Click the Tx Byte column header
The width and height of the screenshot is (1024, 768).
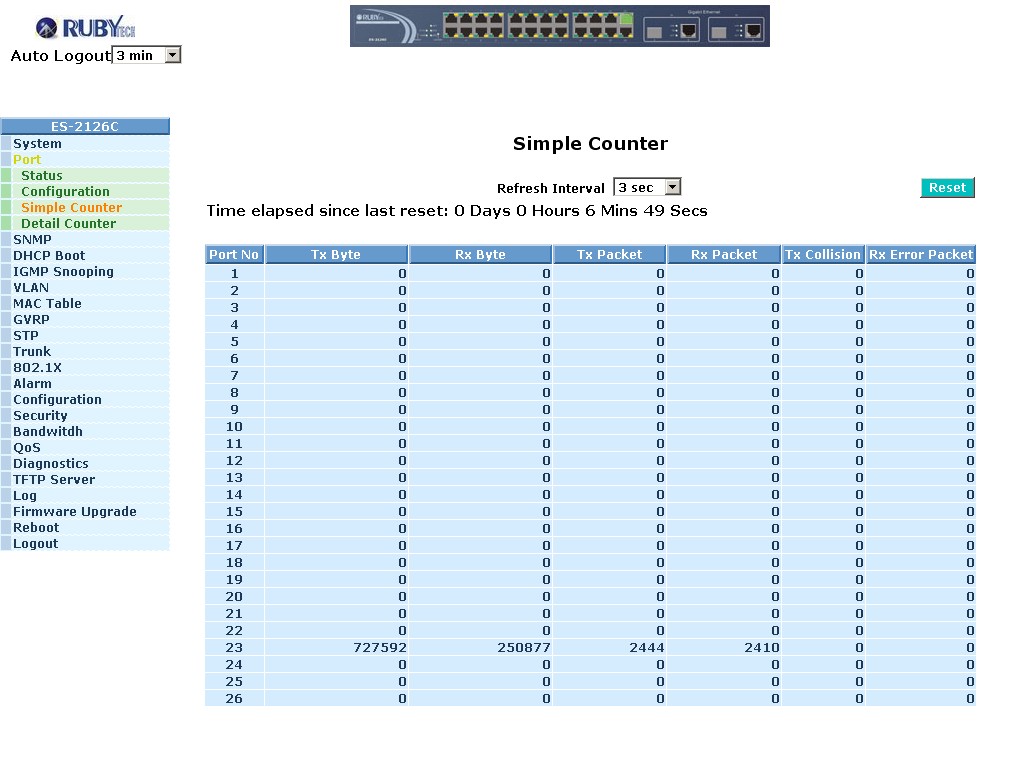tap(336, 255)
